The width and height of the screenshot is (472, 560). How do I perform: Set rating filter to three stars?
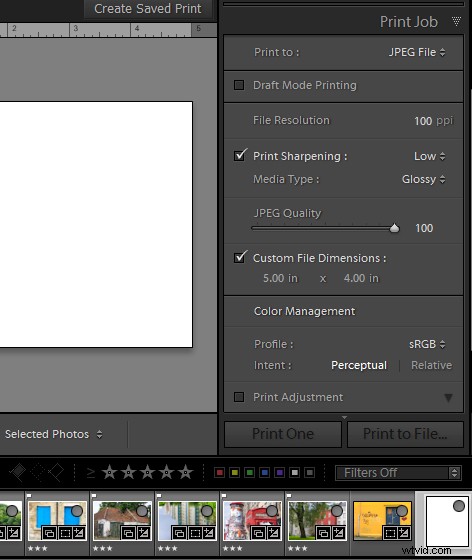(x=147, y=472)
